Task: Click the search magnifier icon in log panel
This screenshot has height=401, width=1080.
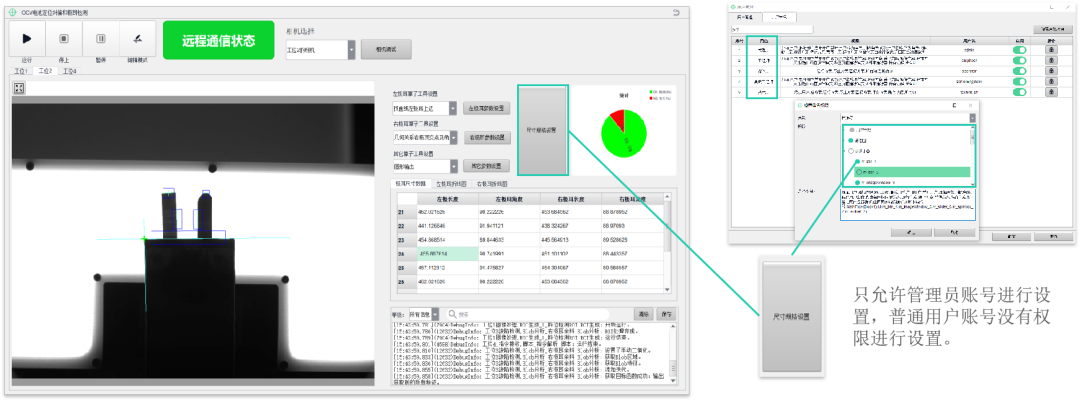Action: [452, 314]
